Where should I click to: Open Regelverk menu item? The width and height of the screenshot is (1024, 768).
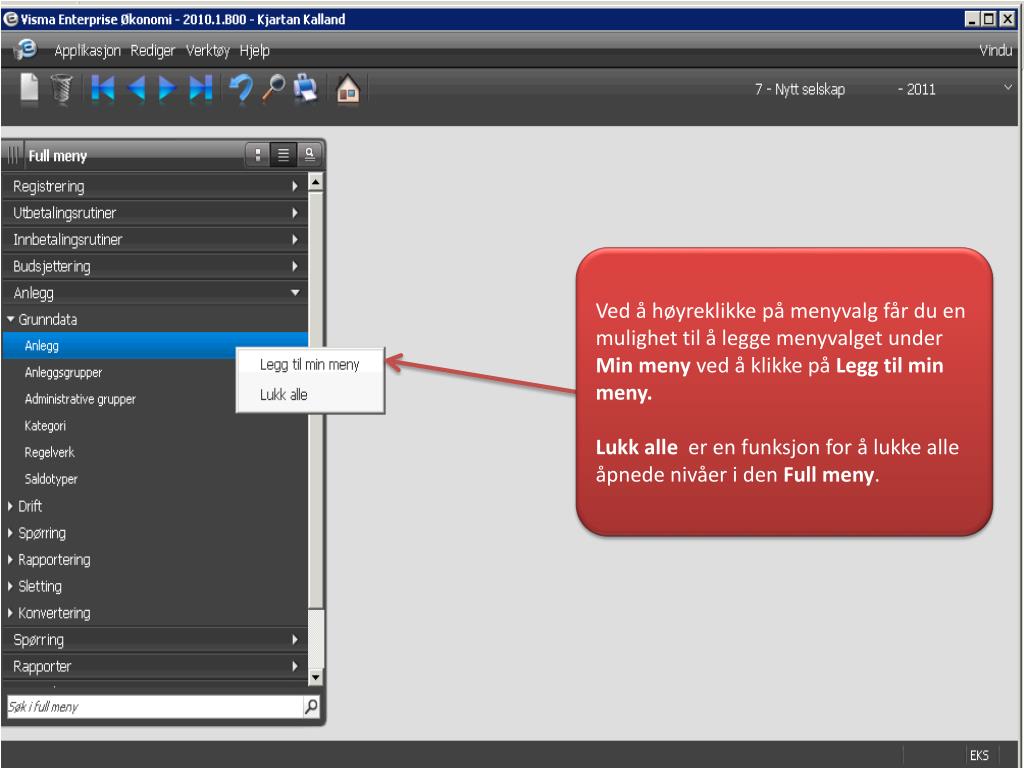(x=50, y=453)
